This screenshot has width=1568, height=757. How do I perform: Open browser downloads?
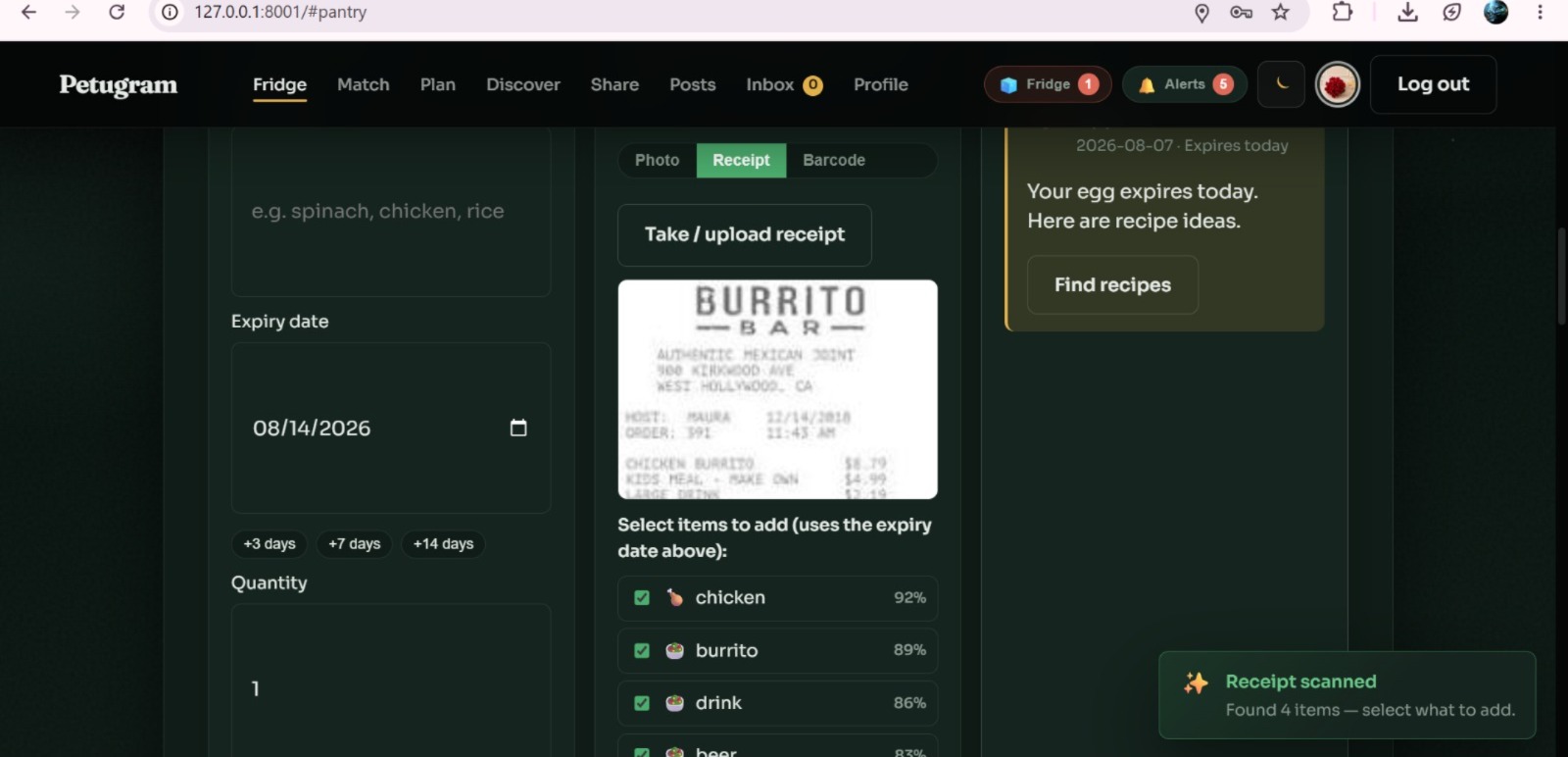(1407, 12)
